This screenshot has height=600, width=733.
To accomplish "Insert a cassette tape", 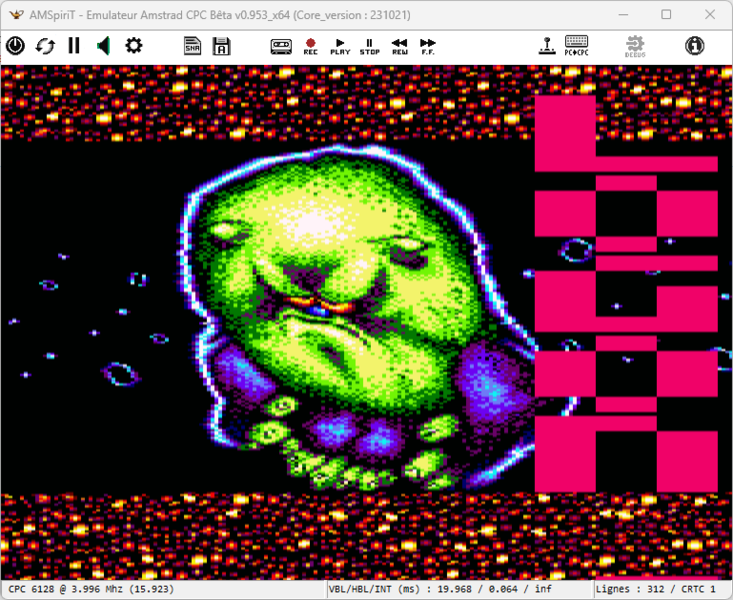I will coord(281,45).
